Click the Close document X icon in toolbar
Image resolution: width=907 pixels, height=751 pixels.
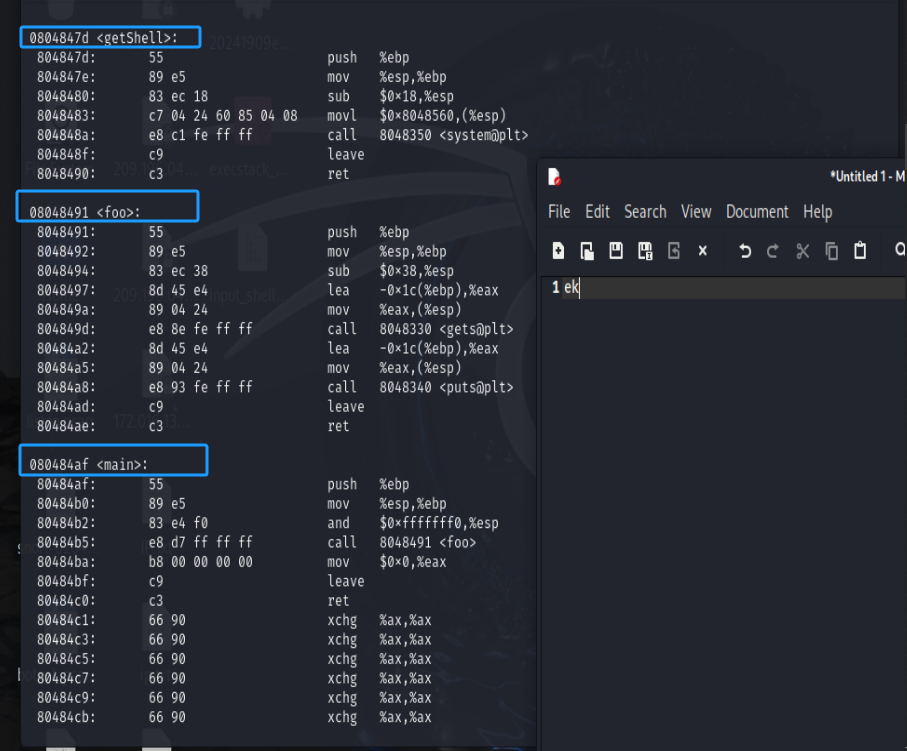pyautogui.click(x=702, y=251)
